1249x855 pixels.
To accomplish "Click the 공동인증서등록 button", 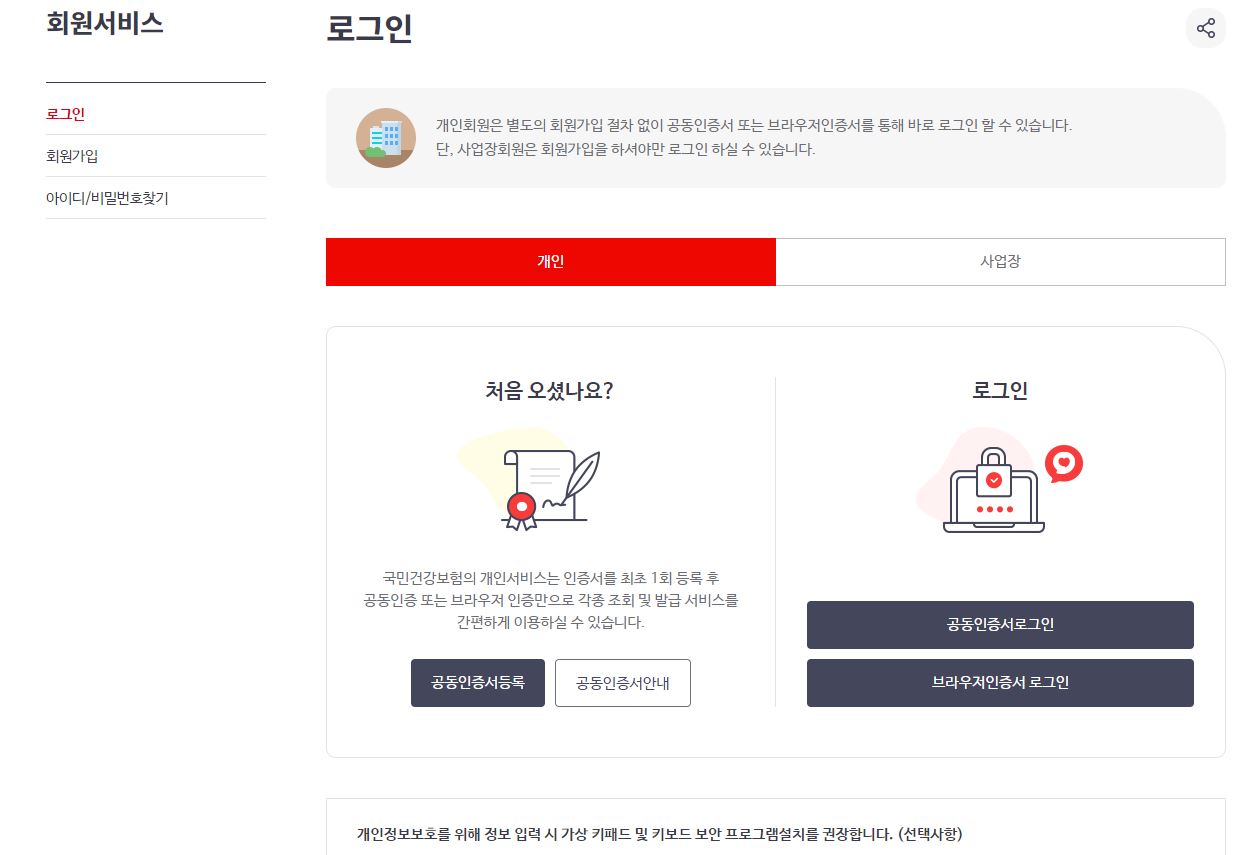I will pyautogui.click(x=478, y=683).
